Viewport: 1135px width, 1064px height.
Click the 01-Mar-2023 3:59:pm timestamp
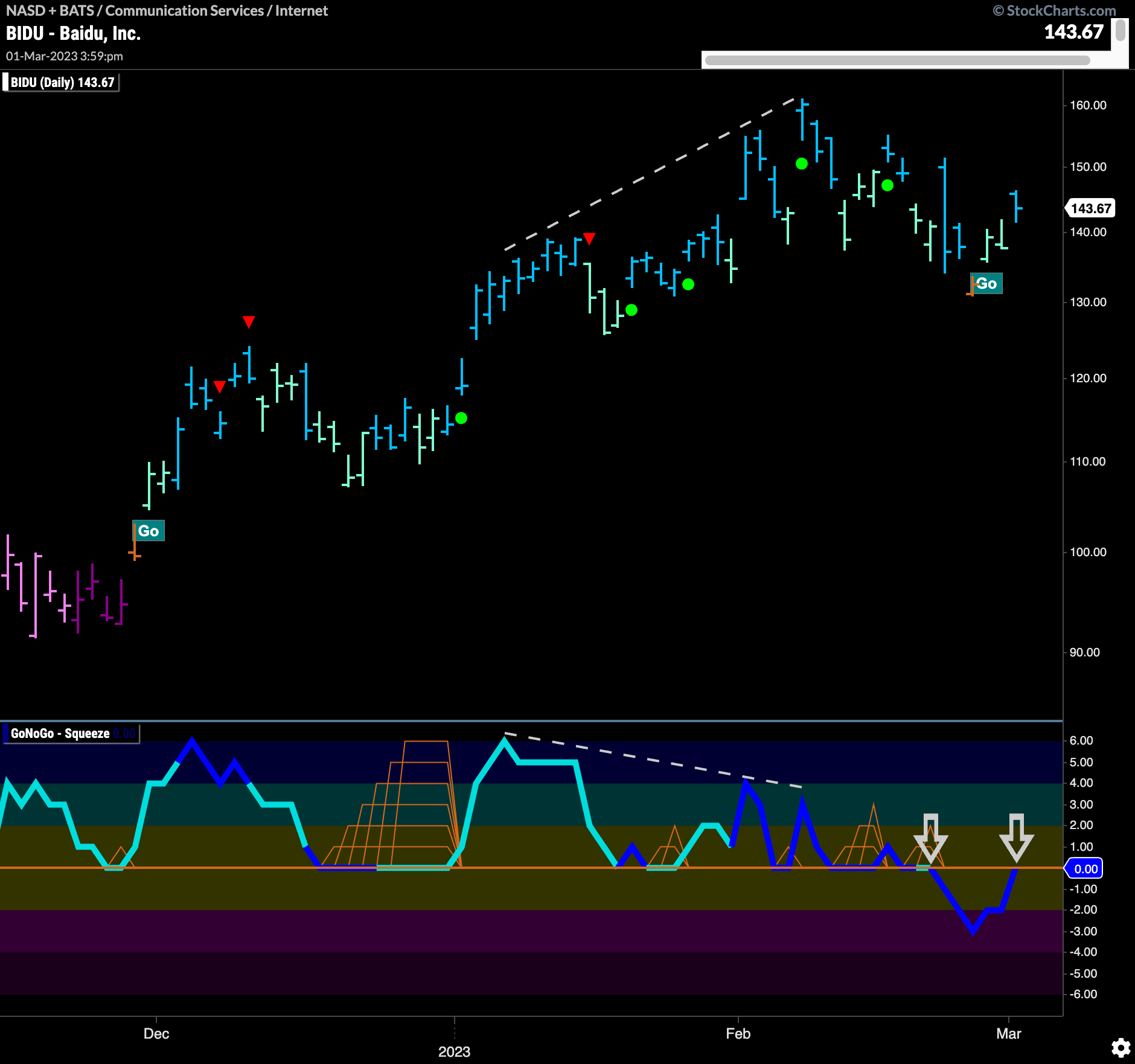tap(65, 56)
